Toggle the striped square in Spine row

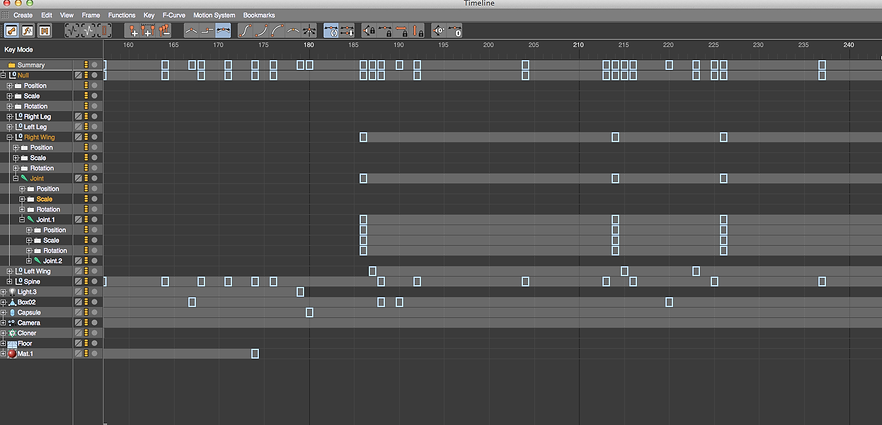pyautogui.click(x=78, y=281)
